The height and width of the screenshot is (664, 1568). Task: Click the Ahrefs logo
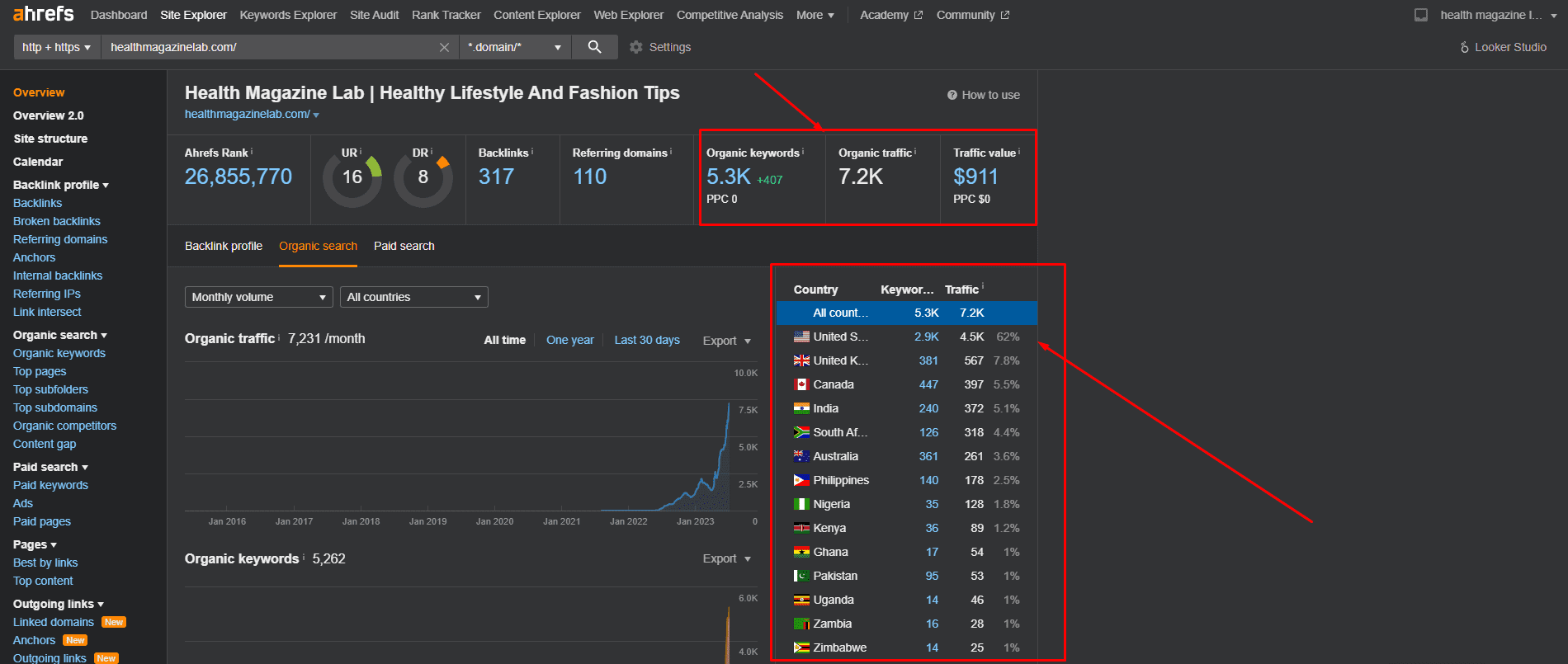tap(43, 14)
